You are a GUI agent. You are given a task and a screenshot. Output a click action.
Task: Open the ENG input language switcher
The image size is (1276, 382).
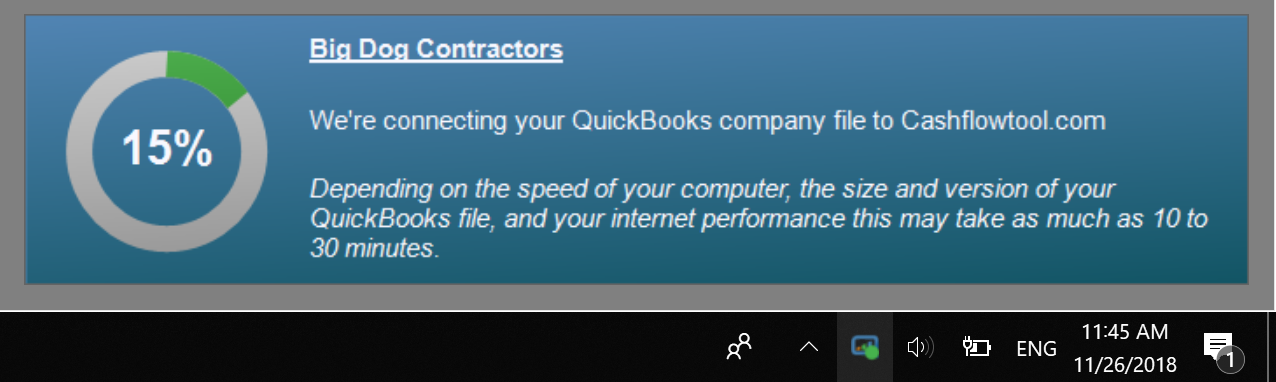pyautogui.click(x=1036, y=348)
